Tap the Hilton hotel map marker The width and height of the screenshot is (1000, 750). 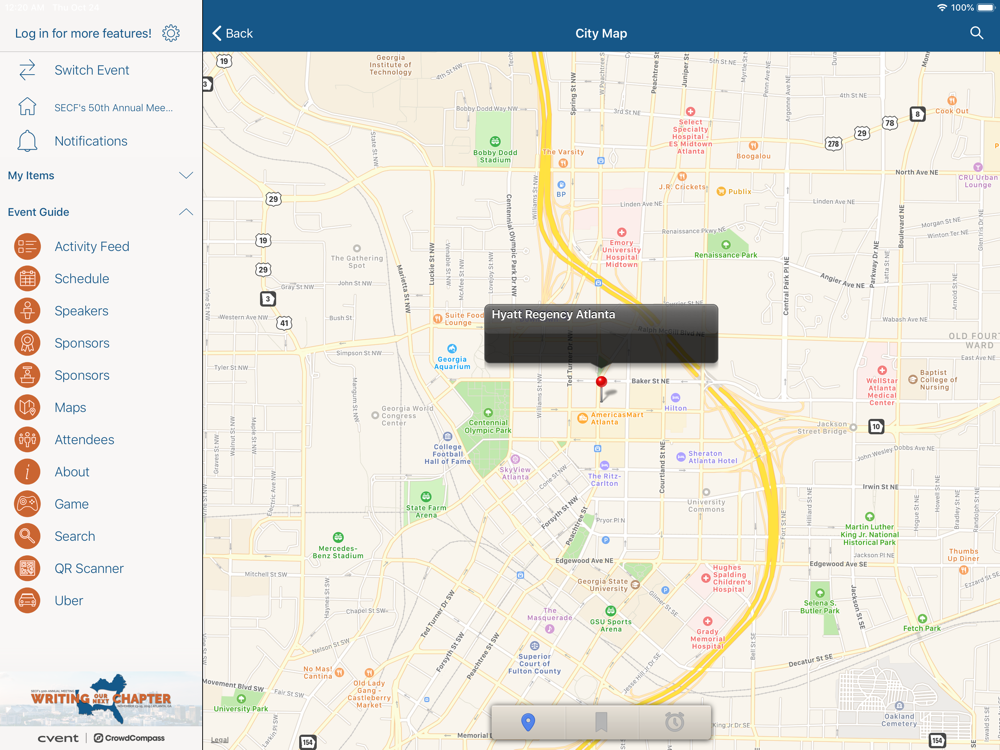coord(675,398)
